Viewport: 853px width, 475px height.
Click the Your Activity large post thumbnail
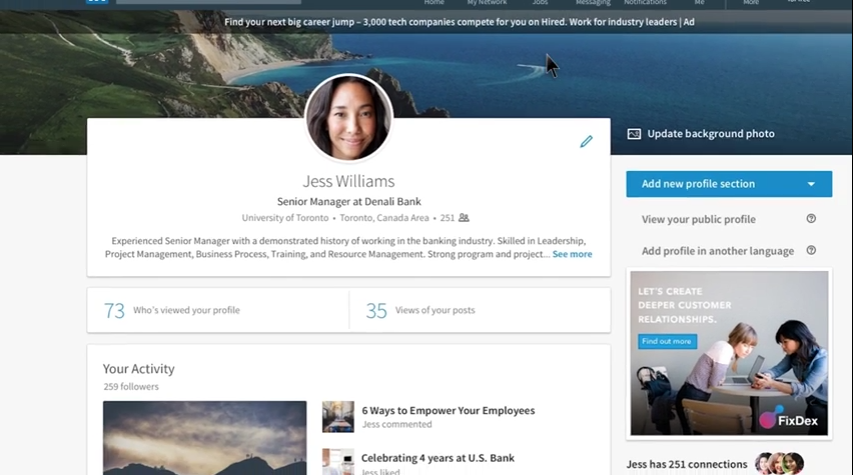204,437
